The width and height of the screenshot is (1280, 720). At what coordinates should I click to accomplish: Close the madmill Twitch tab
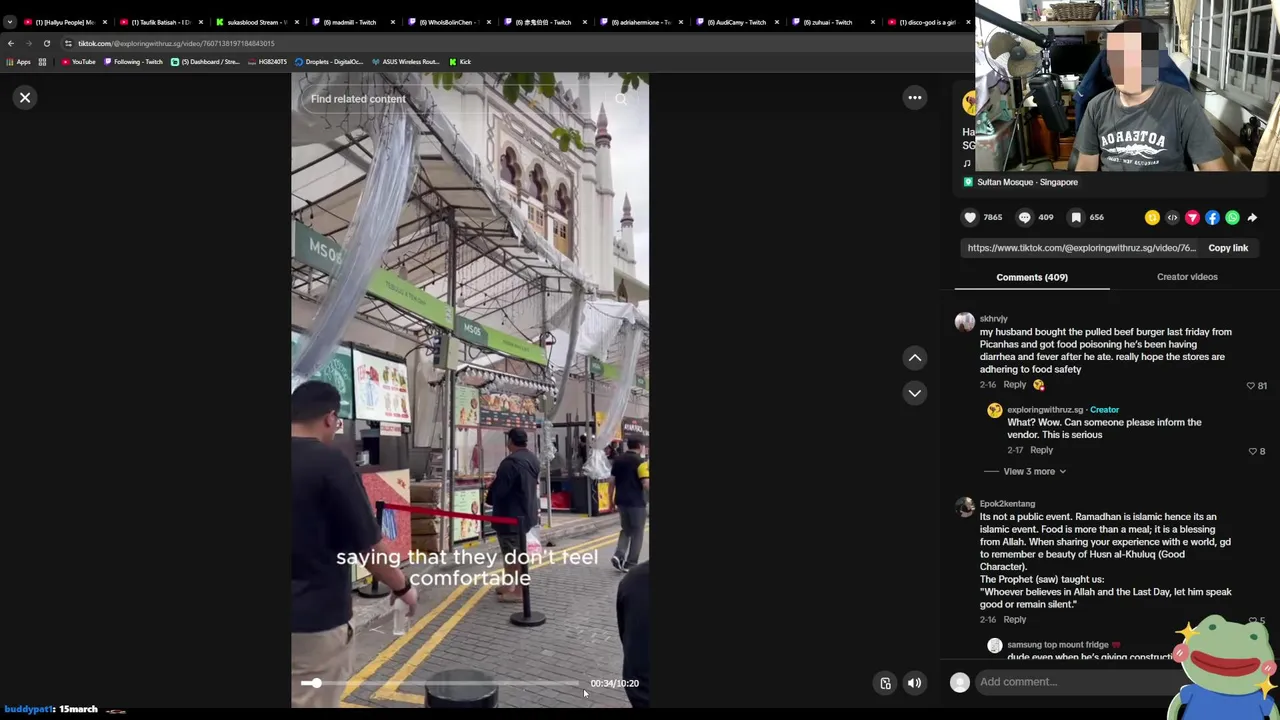pyautogui.click(x=392, y=22)
